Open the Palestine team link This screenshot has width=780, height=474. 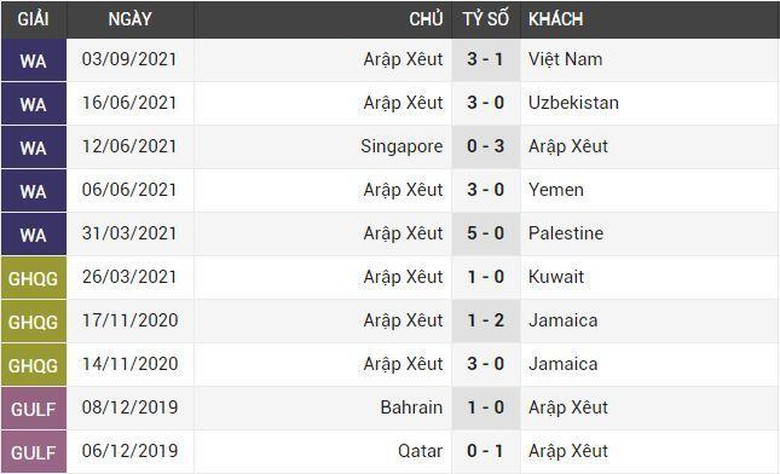[566, 233]
